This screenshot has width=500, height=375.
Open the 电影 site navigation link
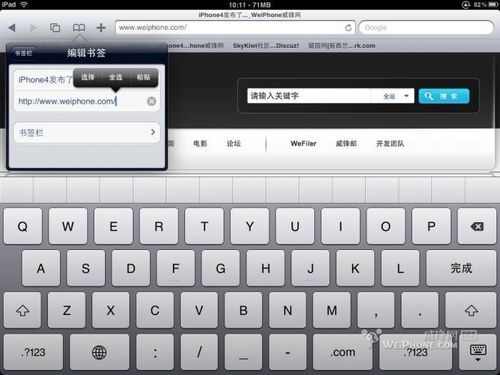click(200, 144)
